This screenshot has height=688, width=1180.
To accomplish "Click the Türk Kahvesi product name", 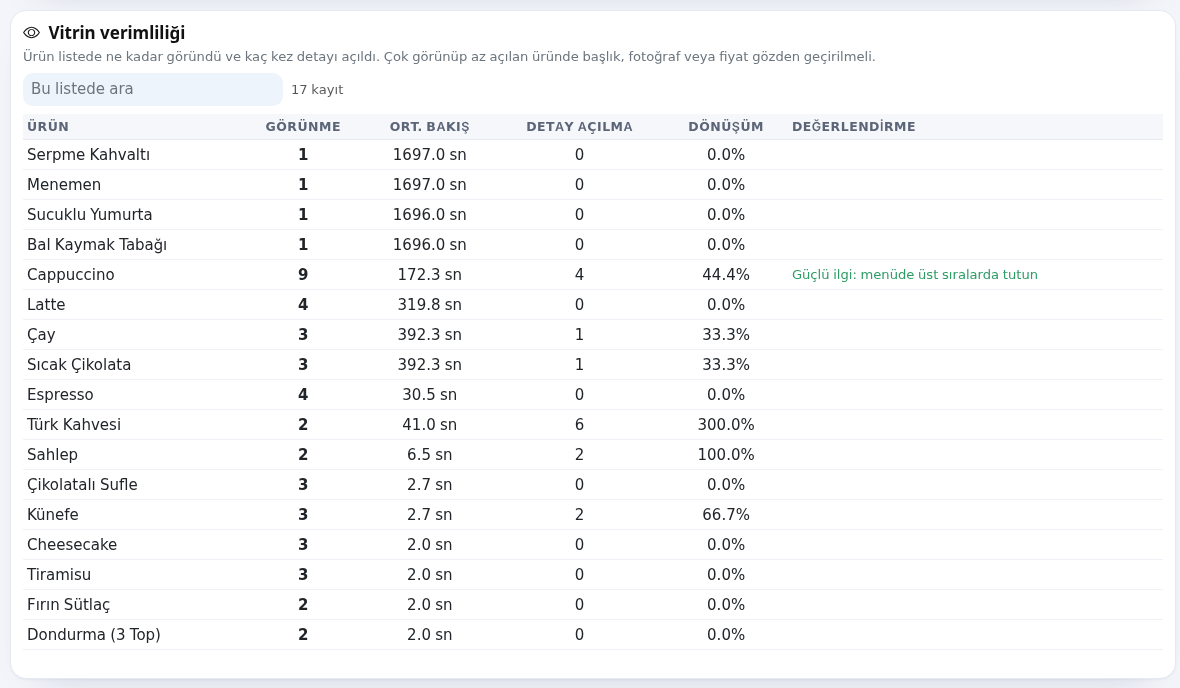I will point(74,425).
